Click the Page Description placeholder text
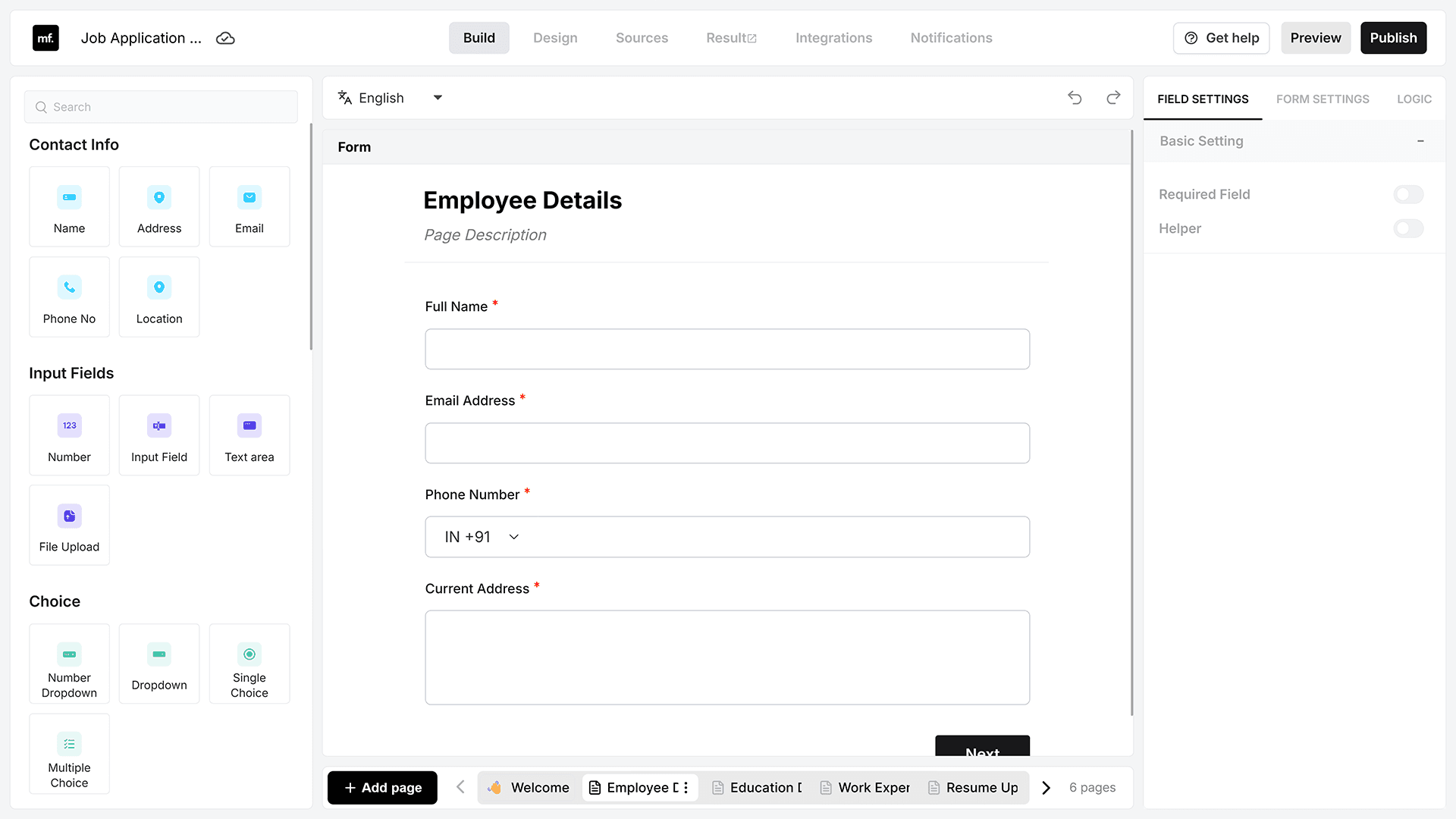This screenshot has height=819, width=1456. pos(485,235)
